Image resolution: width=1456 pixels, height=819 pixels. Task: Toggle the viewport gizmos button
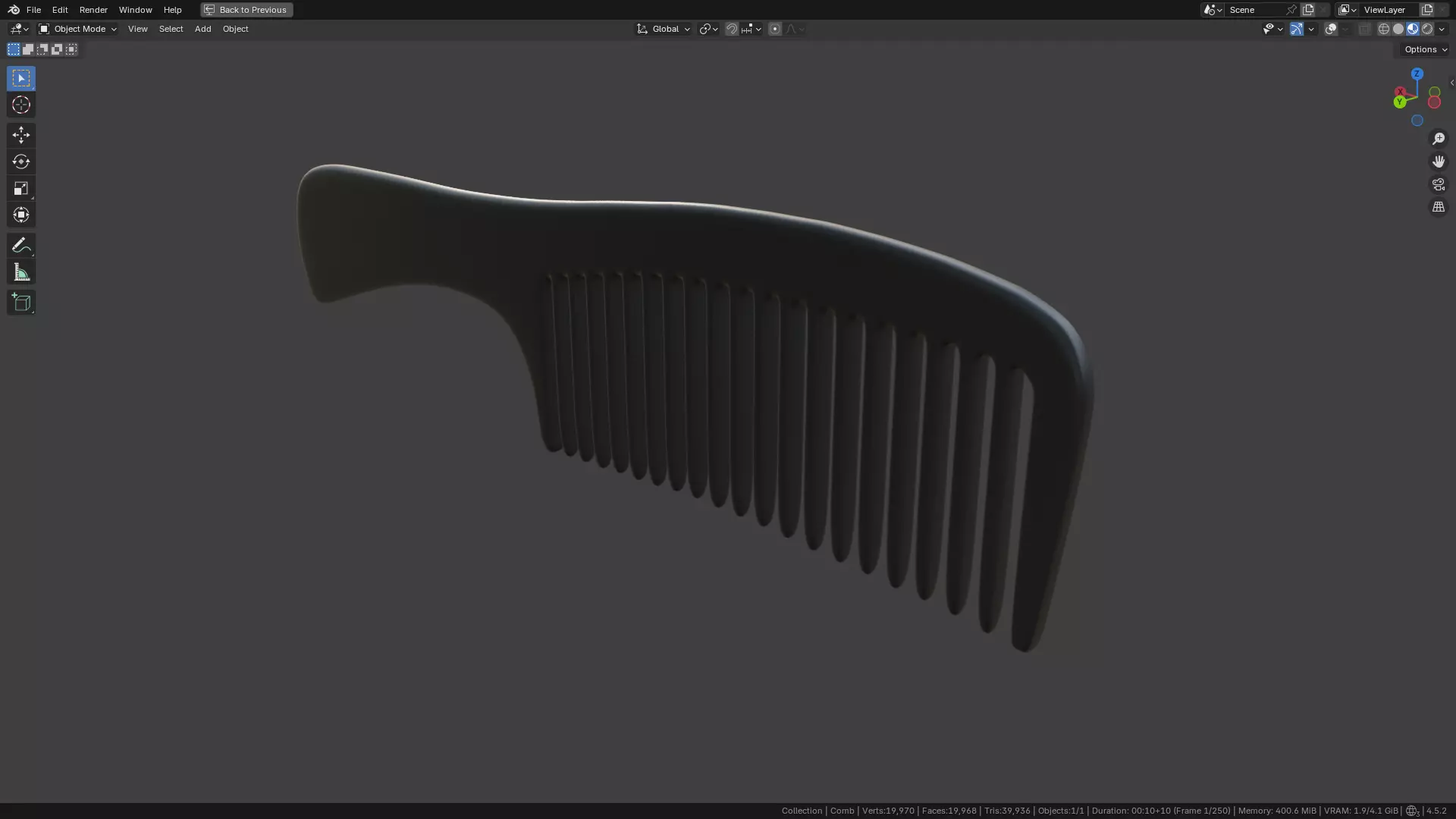click(1297, 29)
